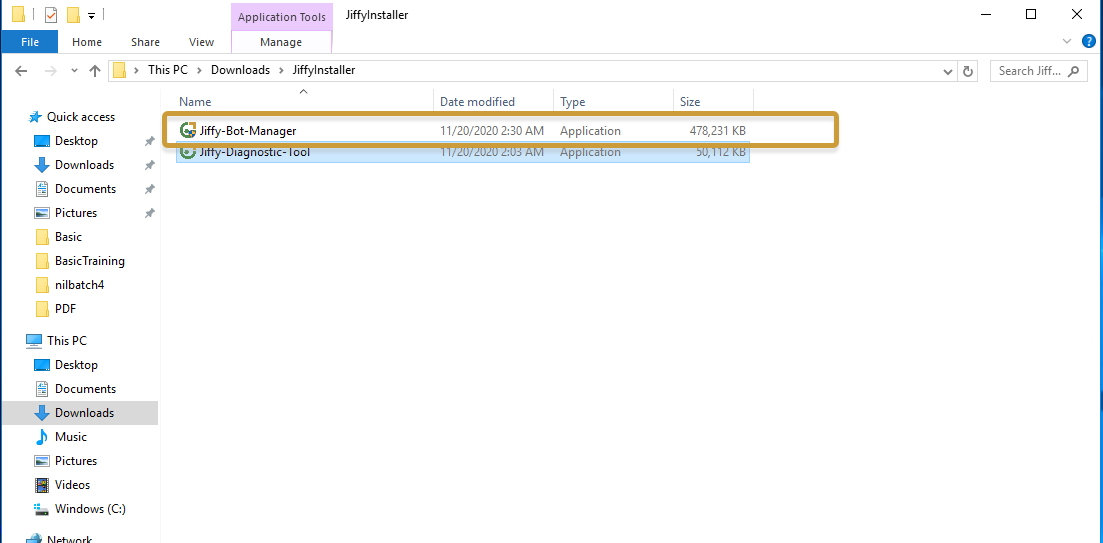Refresh the JiffyInstaller folder view
Screen dimensions: 1103x543
967,71
